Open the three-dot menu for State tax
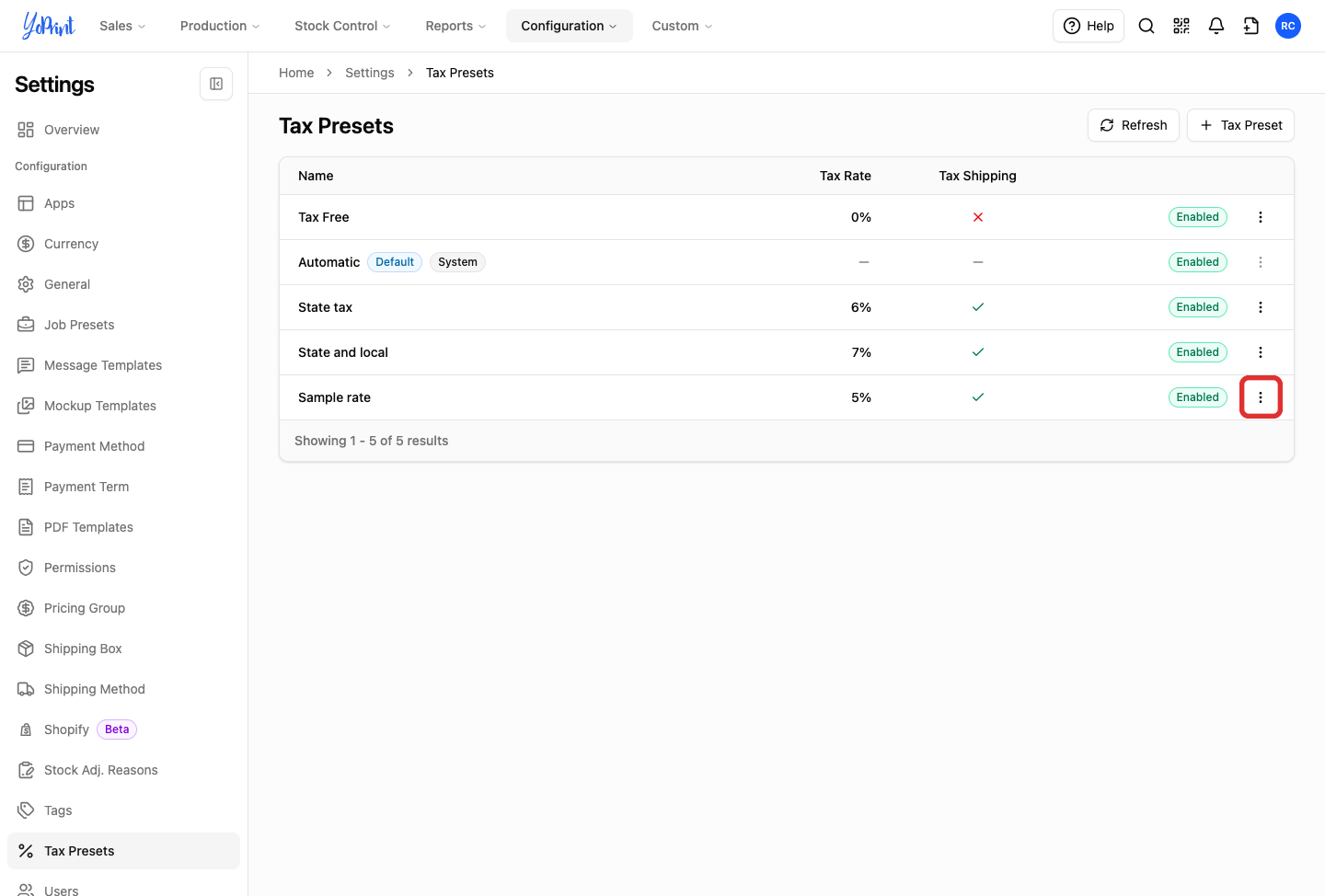 [x=1261, y=307]
